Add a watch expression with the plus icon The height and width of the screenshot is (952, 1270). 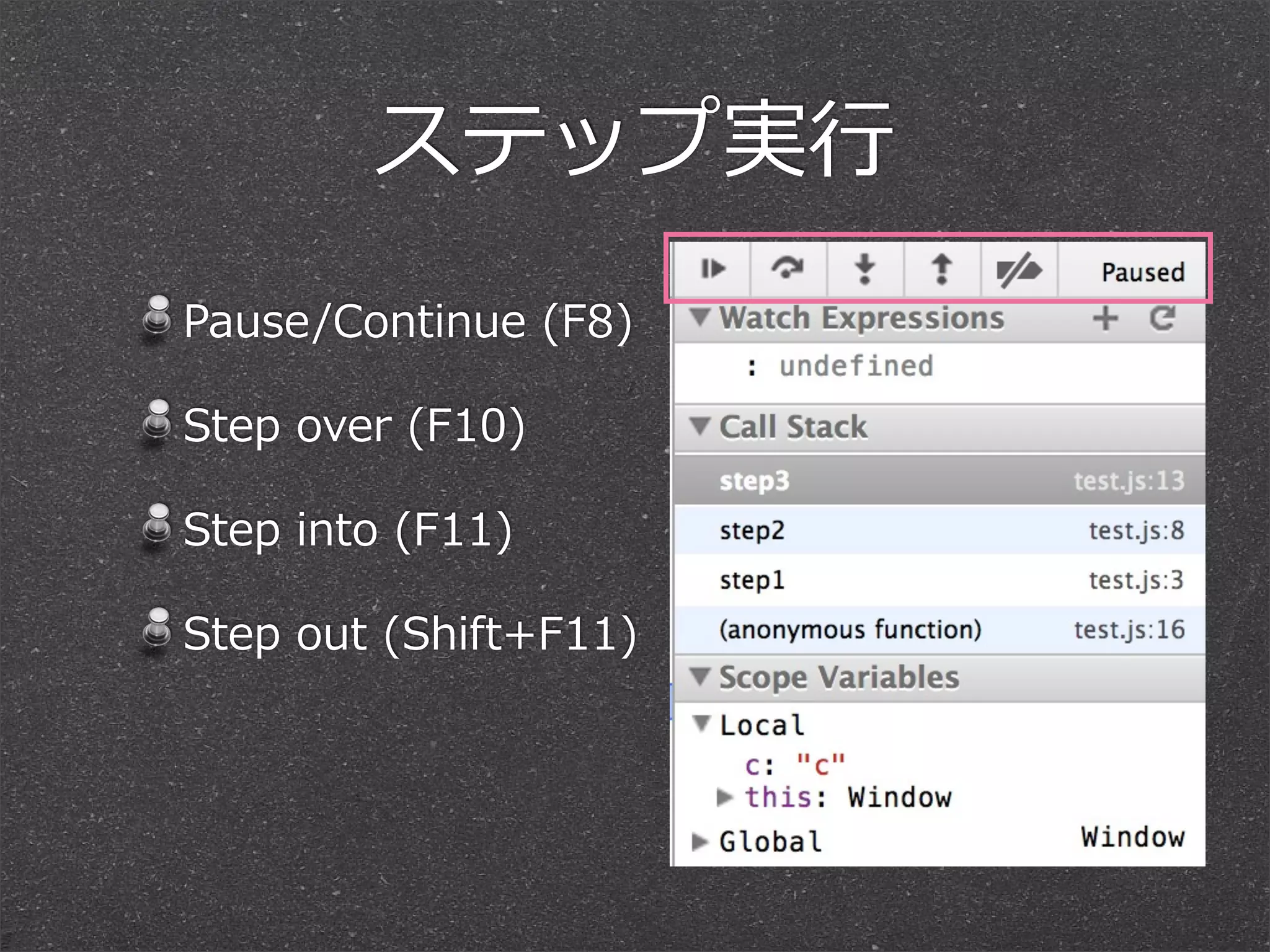(1105, 319)
